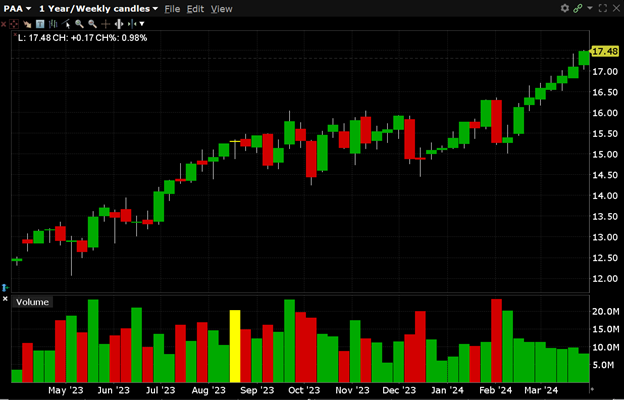Click the bar chart type icon
Image resolution: width=624 pixels, height=400 pixels.
click(x=53, y=24)
